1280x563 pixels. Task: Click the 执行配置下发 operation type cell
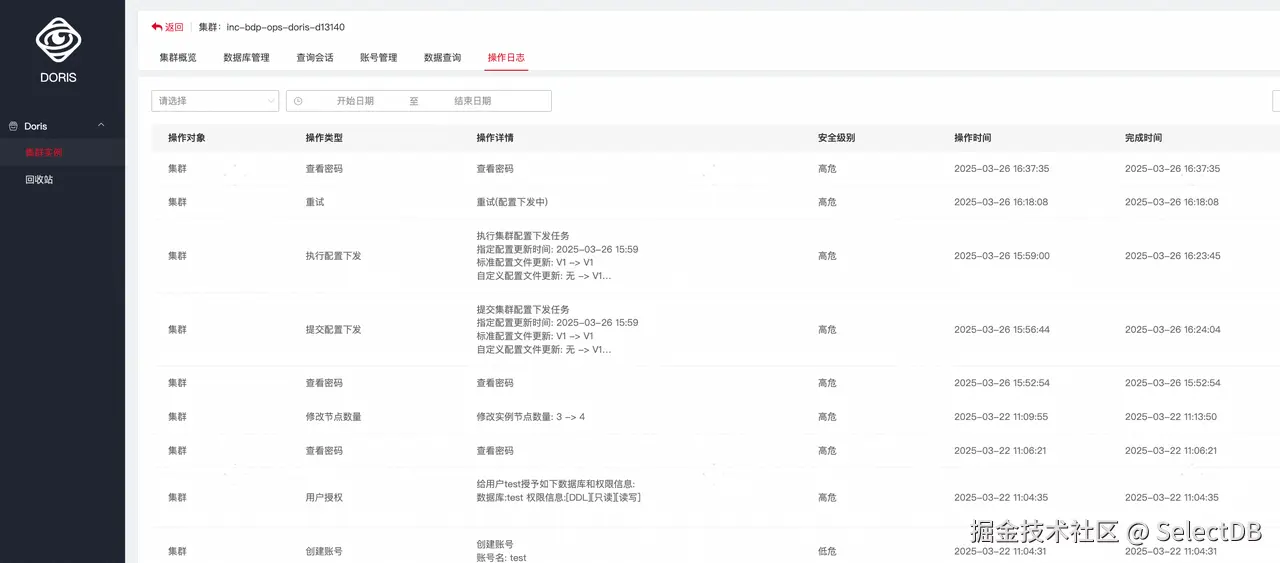(333, 256)
